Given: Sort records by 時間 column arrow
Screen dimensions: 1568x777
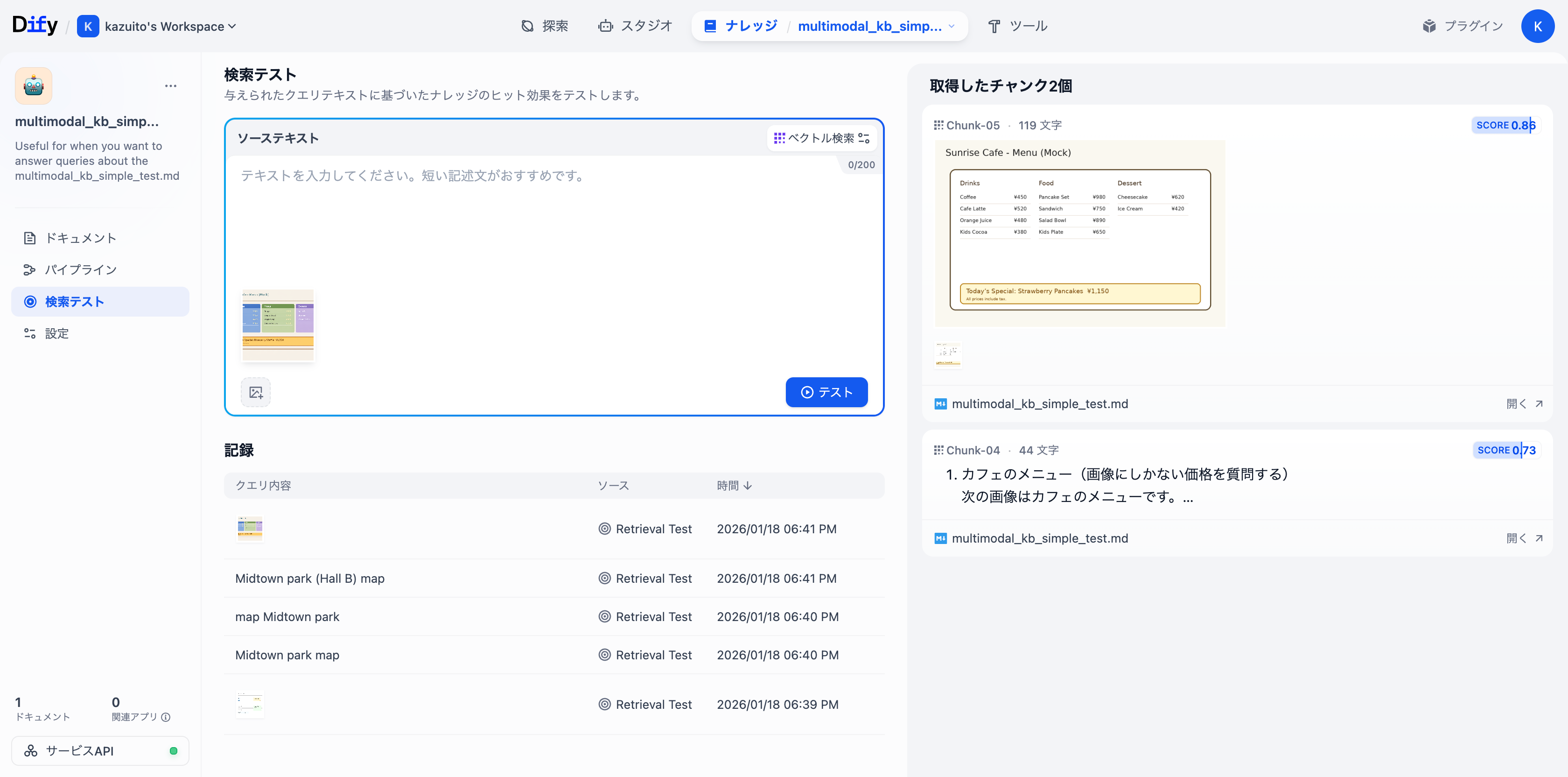Looking at the screenshot, I should coord(748,485).
